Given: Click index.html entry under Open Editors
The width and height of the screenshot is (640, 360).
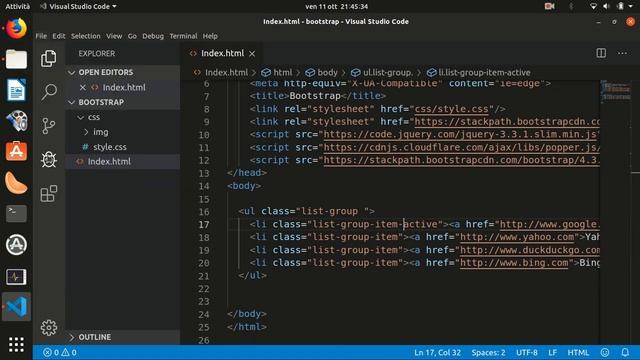Looking at the screenshot, I should (124, 87).
